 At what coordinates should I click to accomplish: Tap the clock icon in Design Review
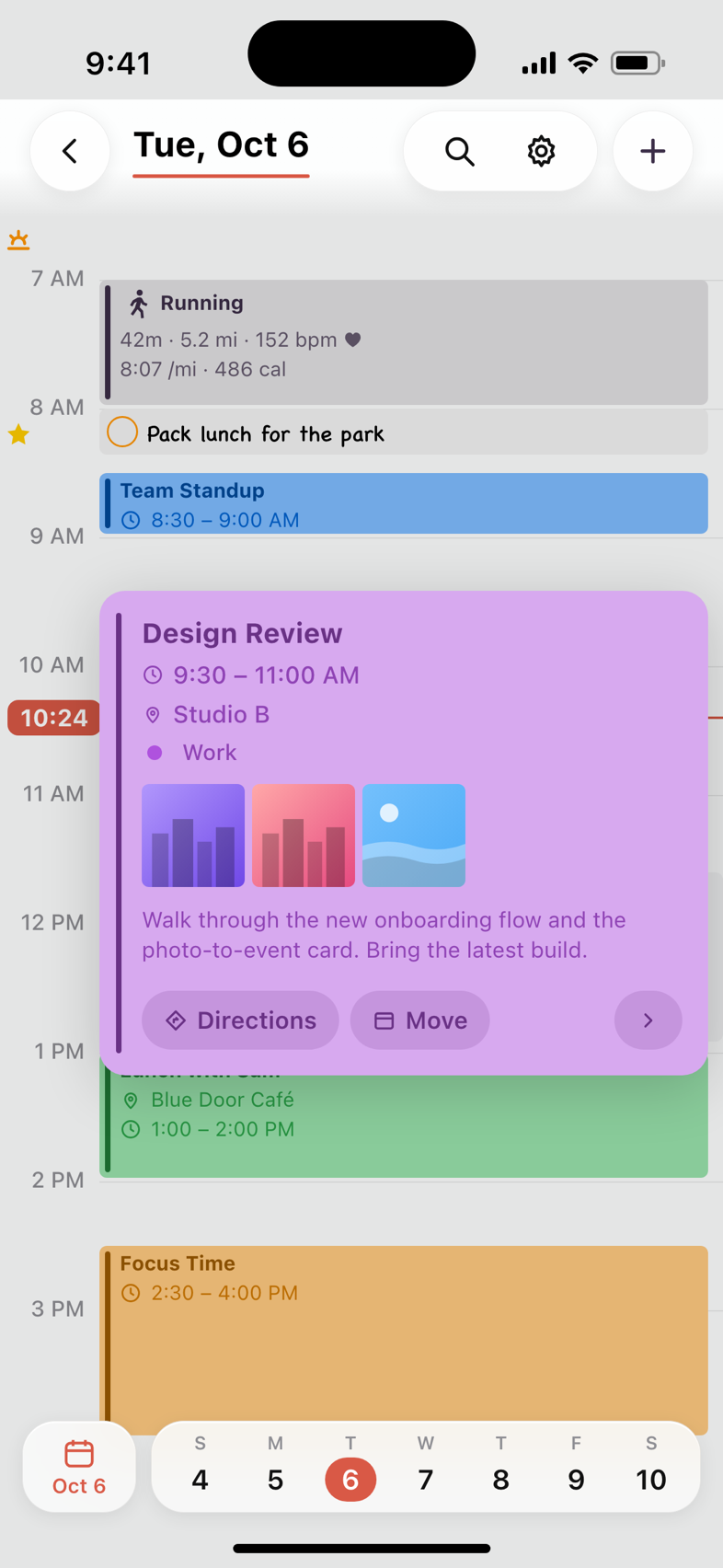[153, 675]
